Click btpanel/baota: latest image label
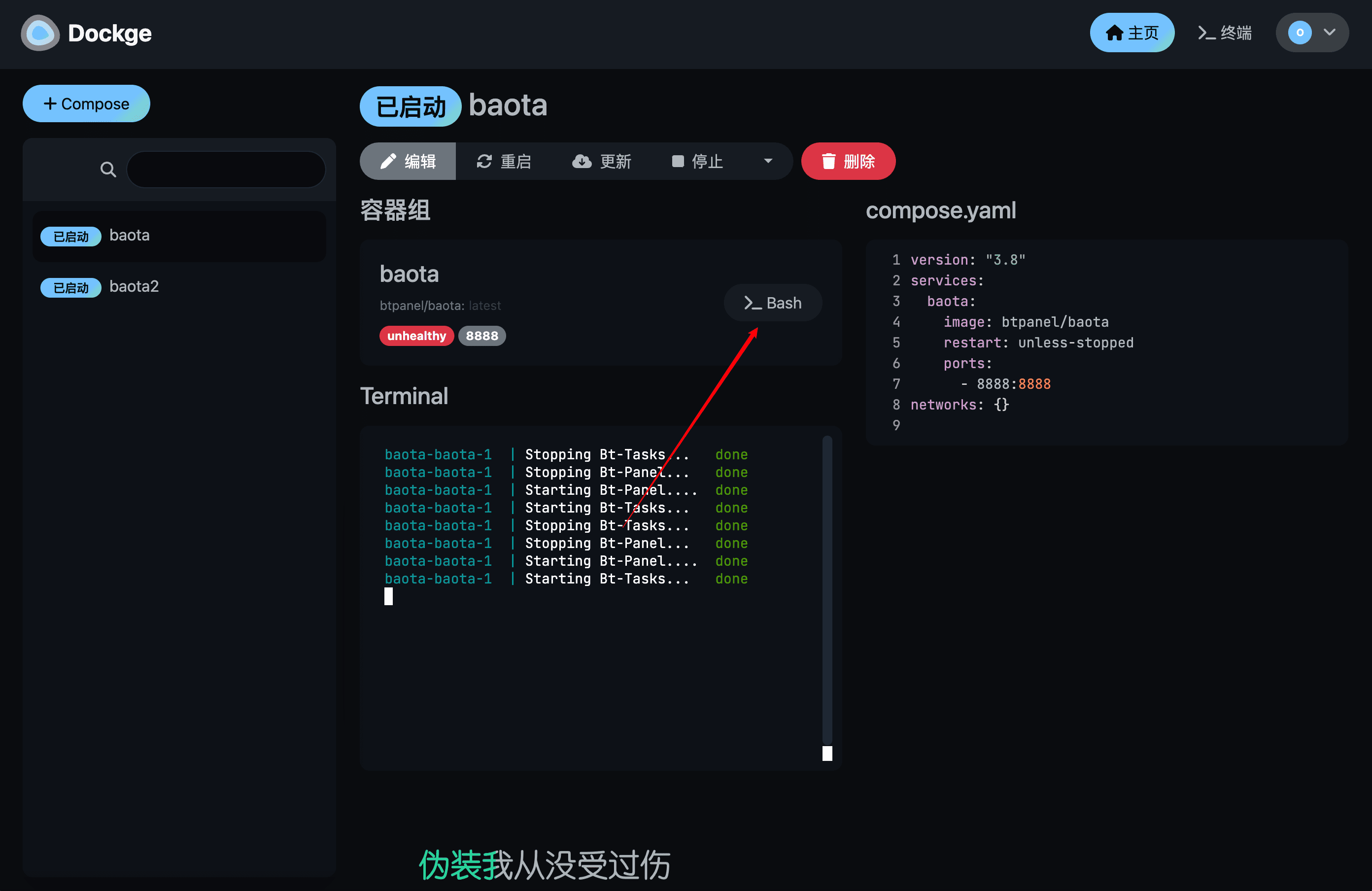 (x=440, y=306)
